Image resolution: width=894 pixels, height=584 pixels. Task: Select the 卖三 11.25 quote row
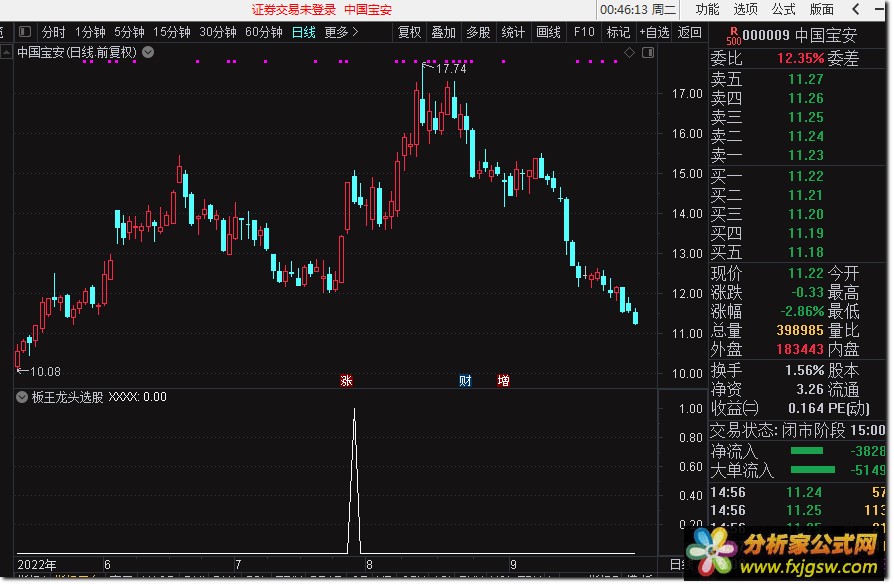click(797, 117)
